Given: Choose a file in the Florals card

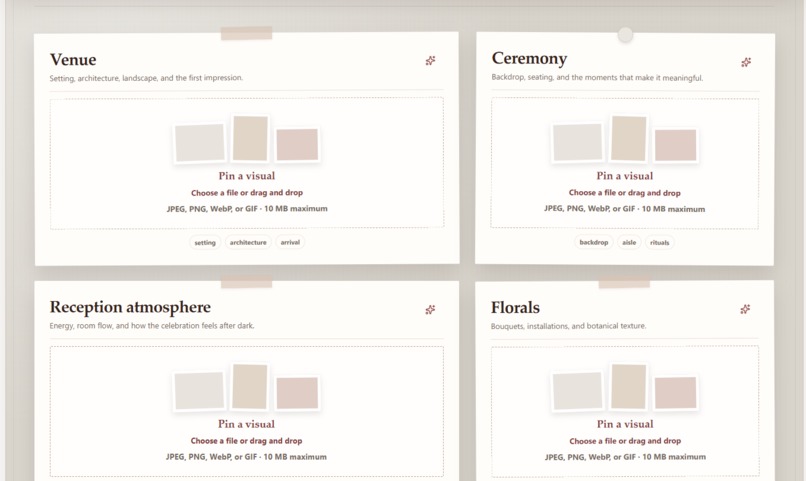Looking at the screenshot, I should [625, 441].
